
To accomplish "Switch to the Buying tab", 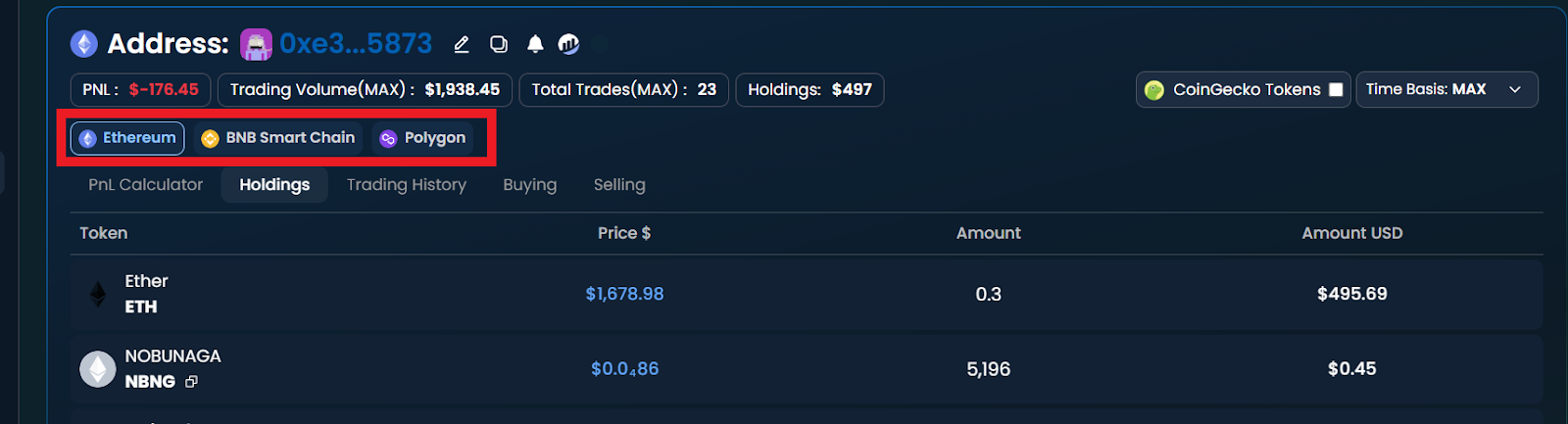I will [530, 185].
